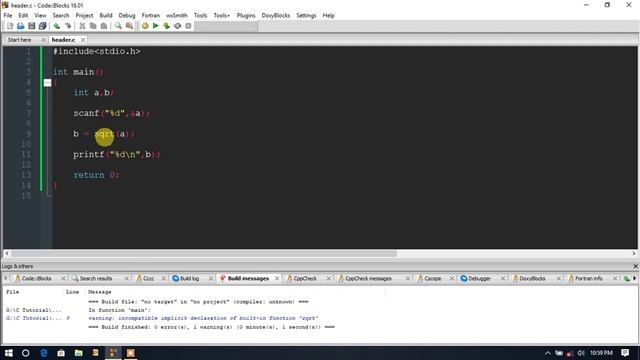
Task: Switch to the Debugger log tab
Action: click(x=479, y=278)
